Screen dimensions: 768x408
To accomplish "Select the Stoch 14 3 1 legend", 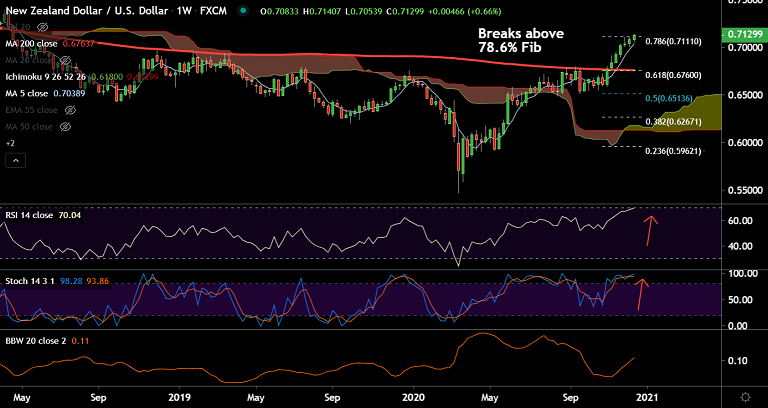I will [30, 281].
